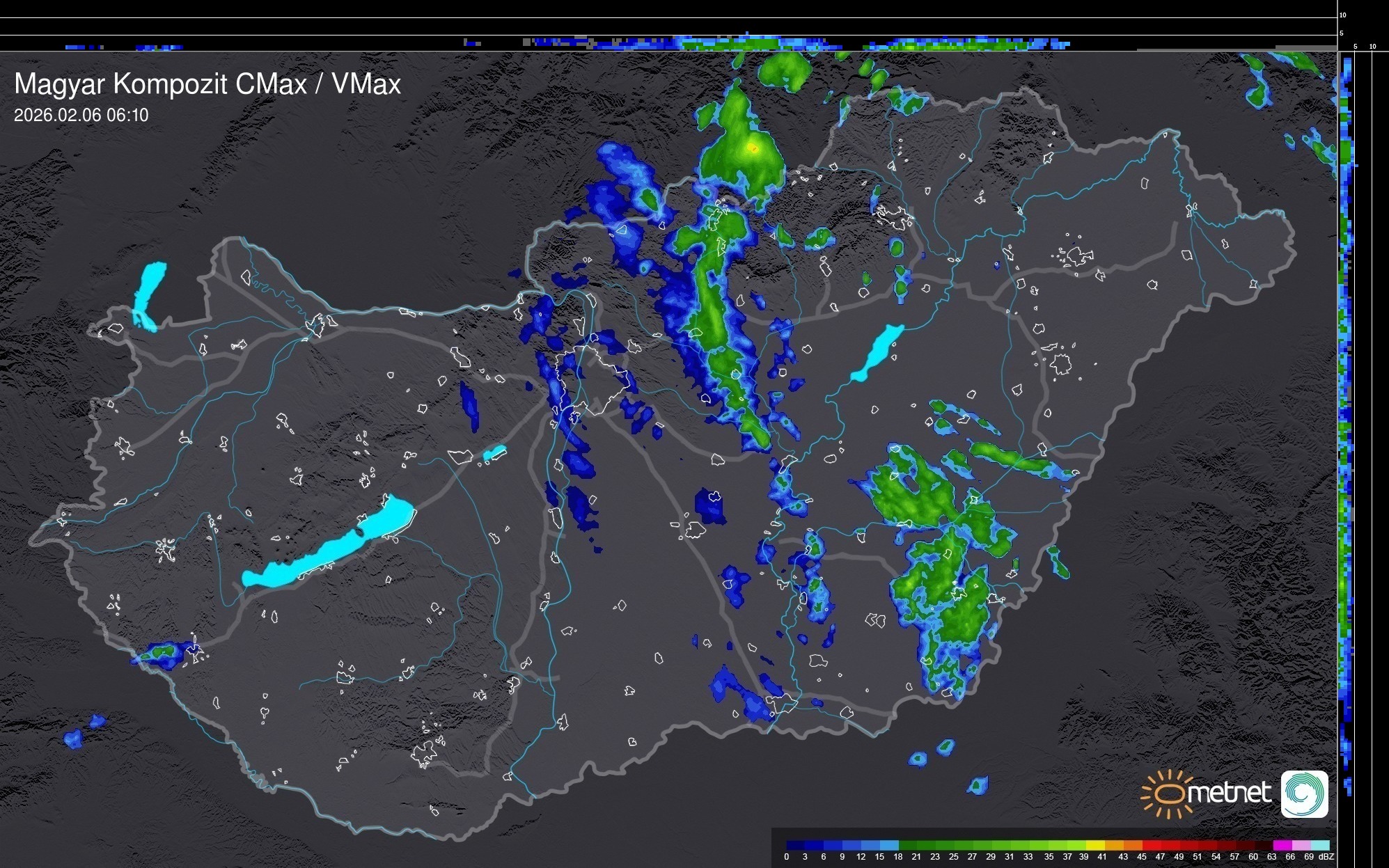Click the Magyar Kompozit CMax / VMax title
This screenshot has width=1389, height=868.
pos(207,84)
